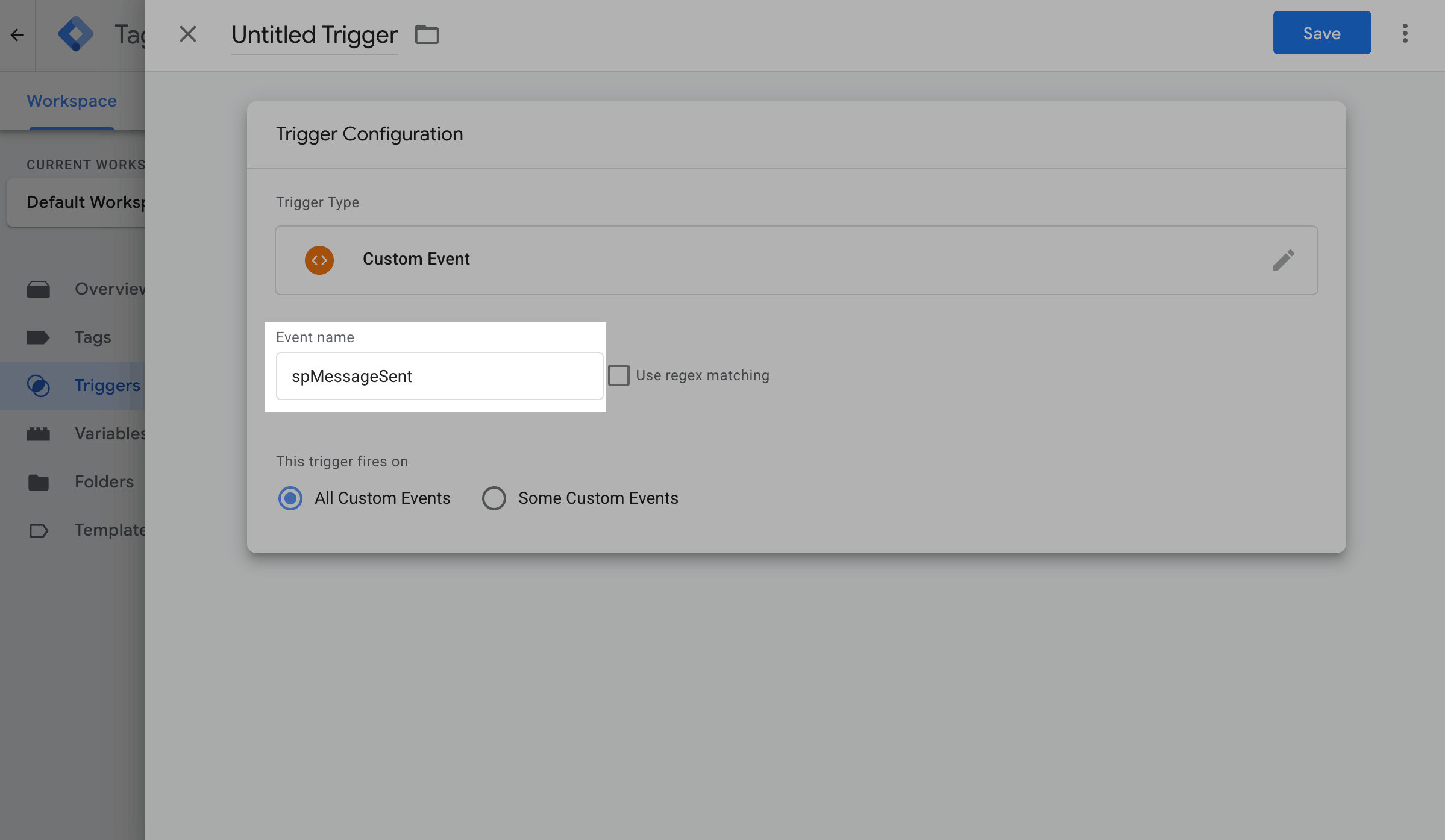This screenshot has width=1445, height=840.
Task: Switch to the Workspace tab
Action: click(x=72, y=101)
